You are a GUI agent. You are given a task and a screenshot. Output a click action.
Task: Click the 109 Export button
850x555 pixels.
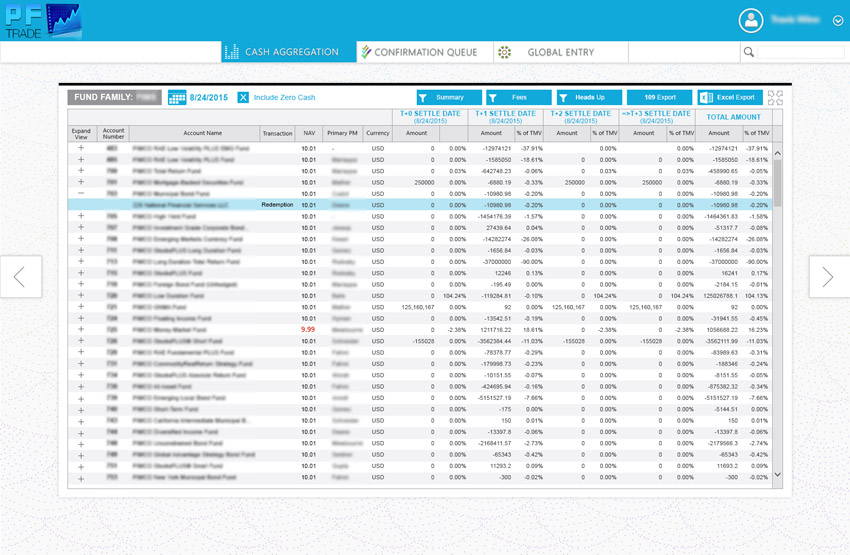tap(659, 98)
